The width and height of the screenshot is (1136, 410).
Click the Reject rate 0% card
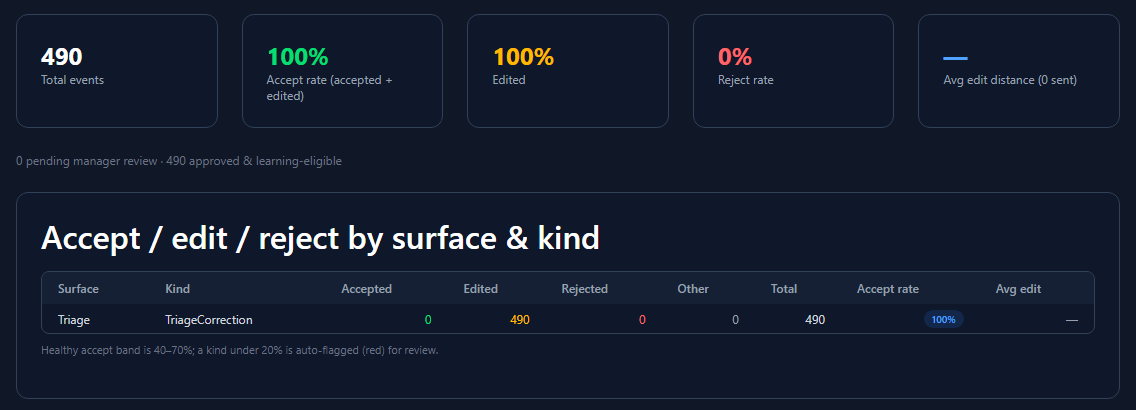tap(793, 71)
